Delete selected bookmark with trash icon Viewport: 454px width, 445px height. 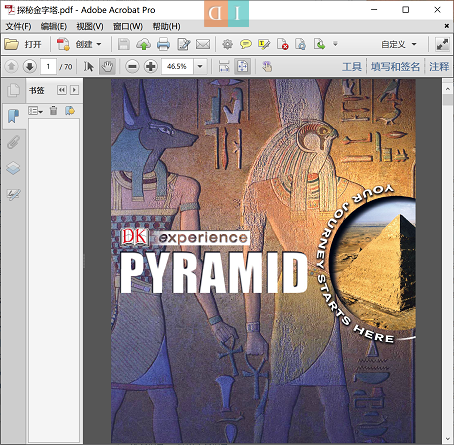click(53, 110)
